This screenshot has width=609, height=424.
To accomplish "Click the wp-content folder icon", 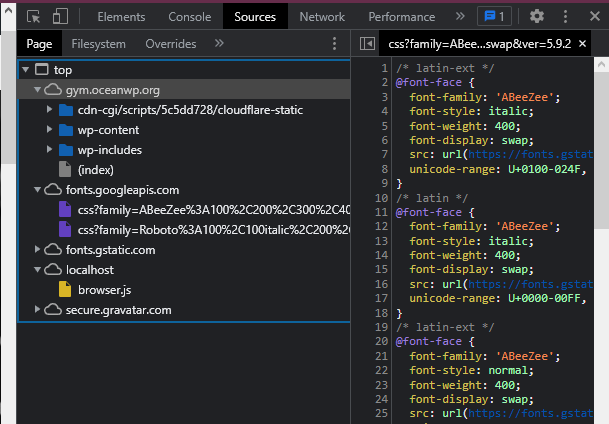I will (x=66, y=130).
